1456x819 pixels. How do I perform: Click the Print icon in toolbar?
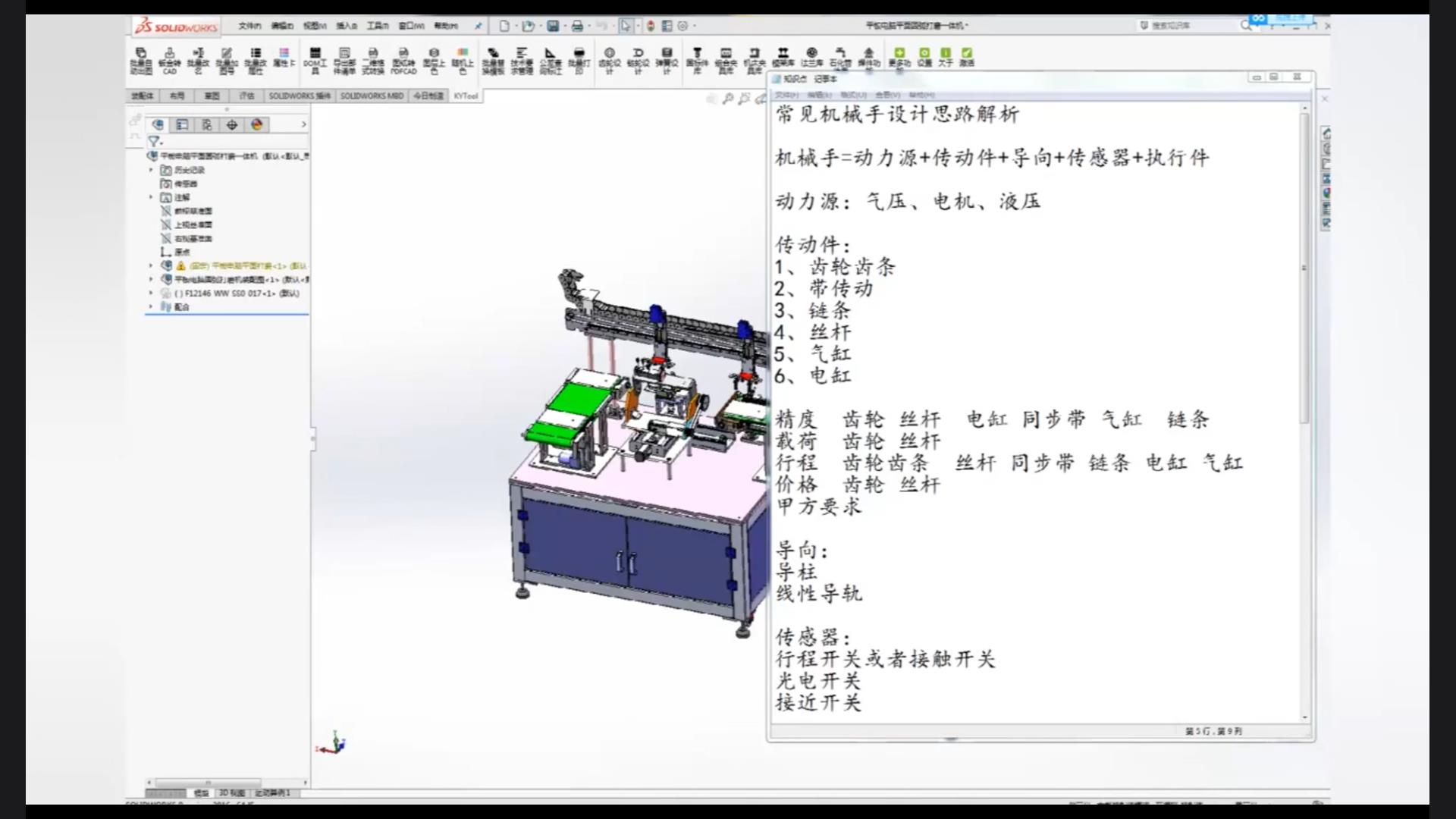[x=577, y=26]
